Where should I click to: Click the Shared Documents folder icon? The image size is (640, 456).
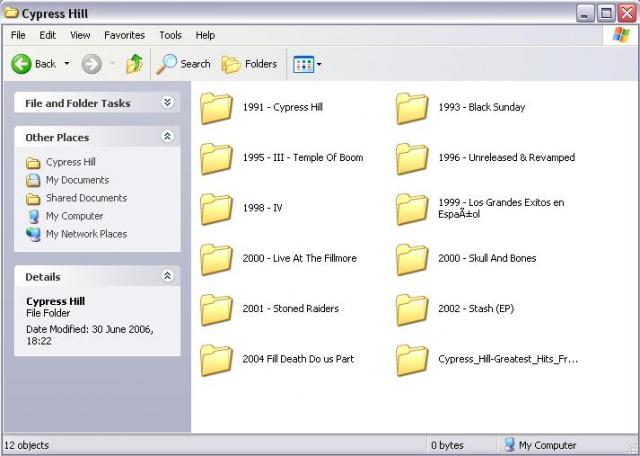[x=33, y=199]
